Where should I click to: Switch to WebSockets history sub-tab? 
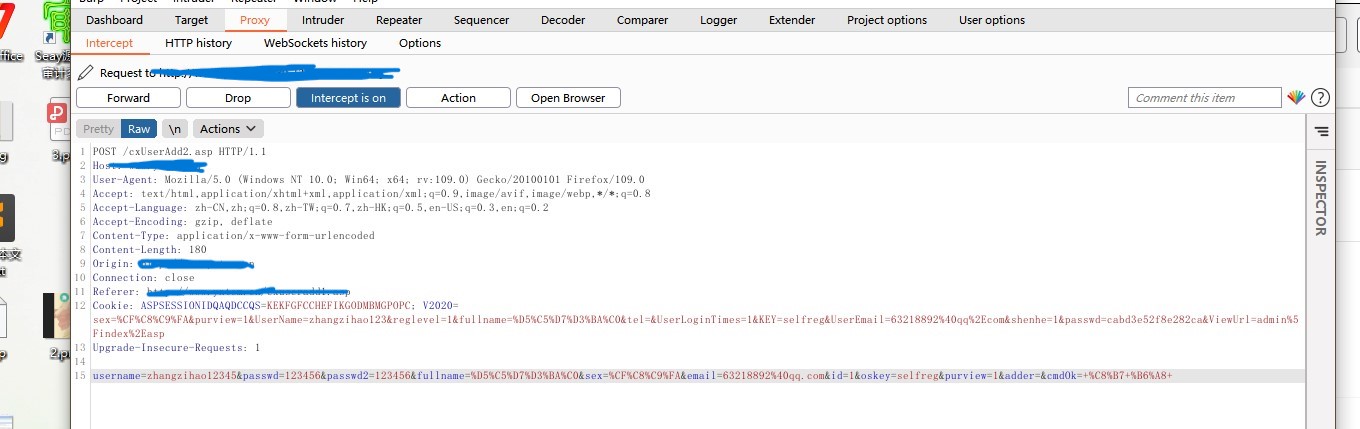(315, 43)
